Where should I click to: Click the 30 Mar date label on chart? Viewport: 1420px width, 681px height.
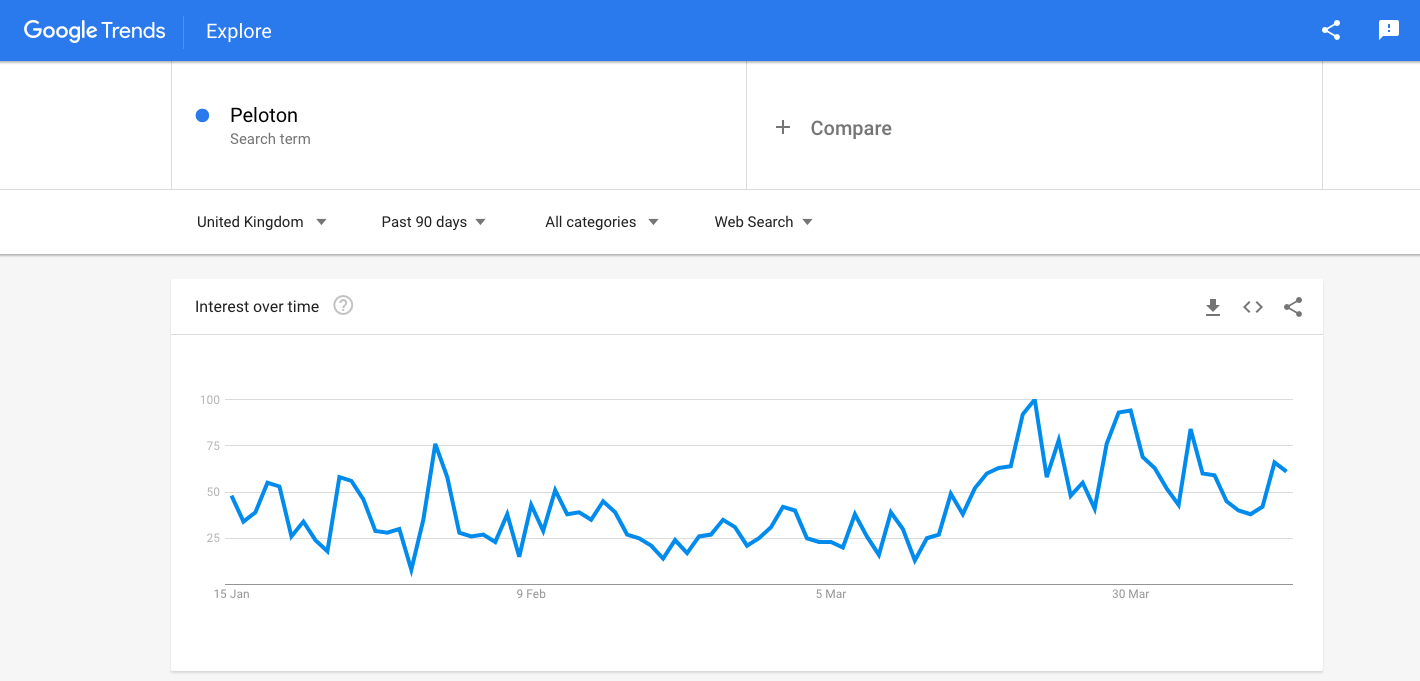pyautogui.click(x=1130, y=594)
